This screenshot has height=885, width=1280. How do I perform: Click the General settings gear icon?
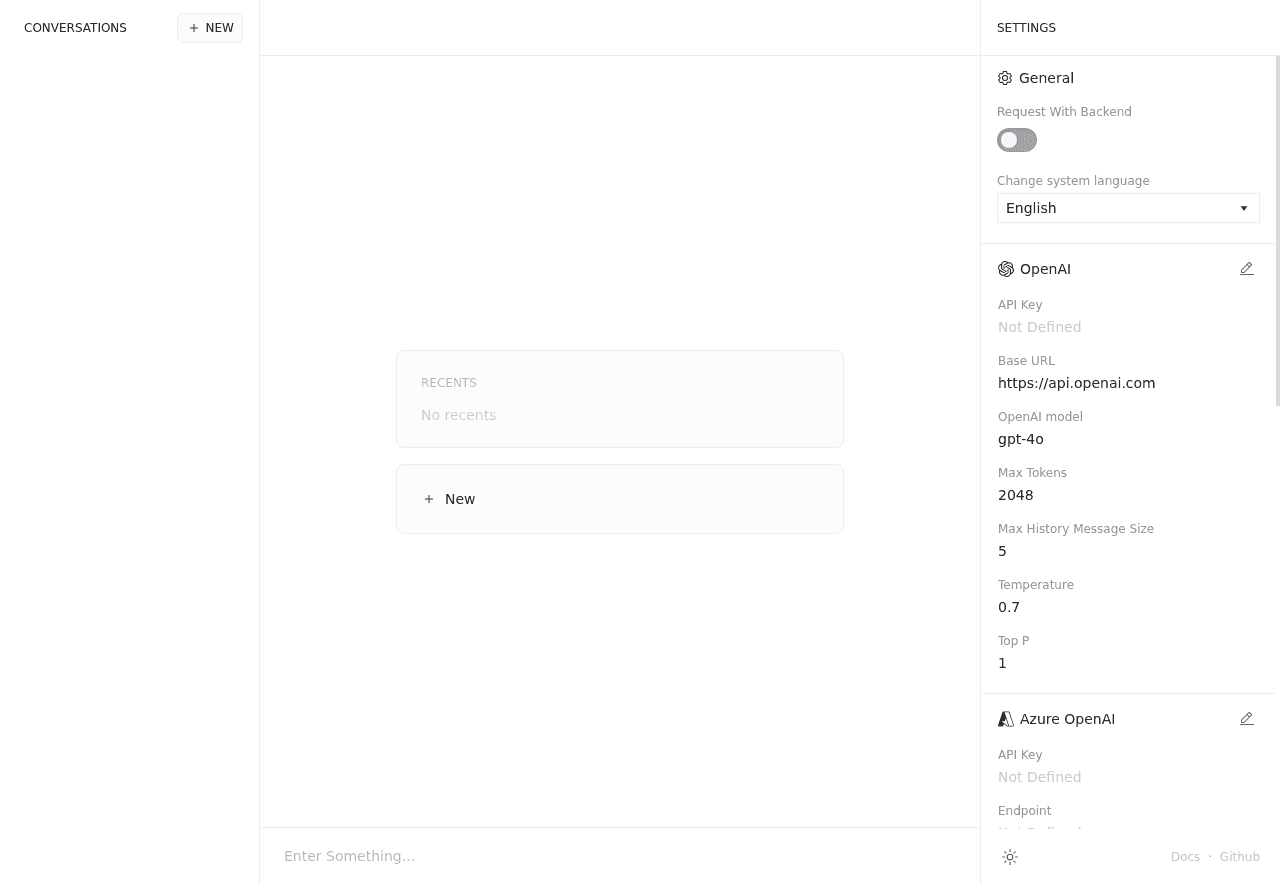click(1005, 78)
